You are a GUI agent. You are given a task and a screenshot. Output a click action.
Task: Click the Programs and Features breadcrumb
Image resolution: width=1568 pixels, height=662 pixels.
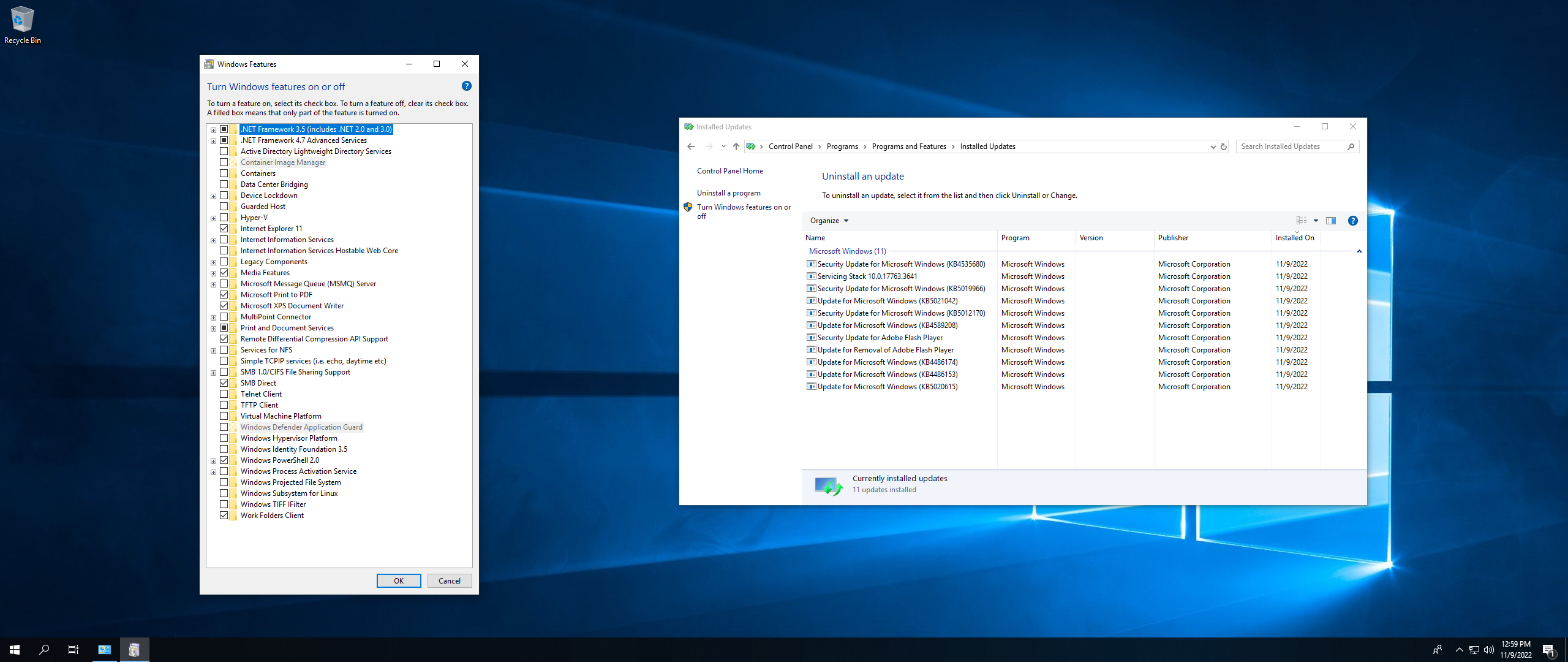click(909, 146)
